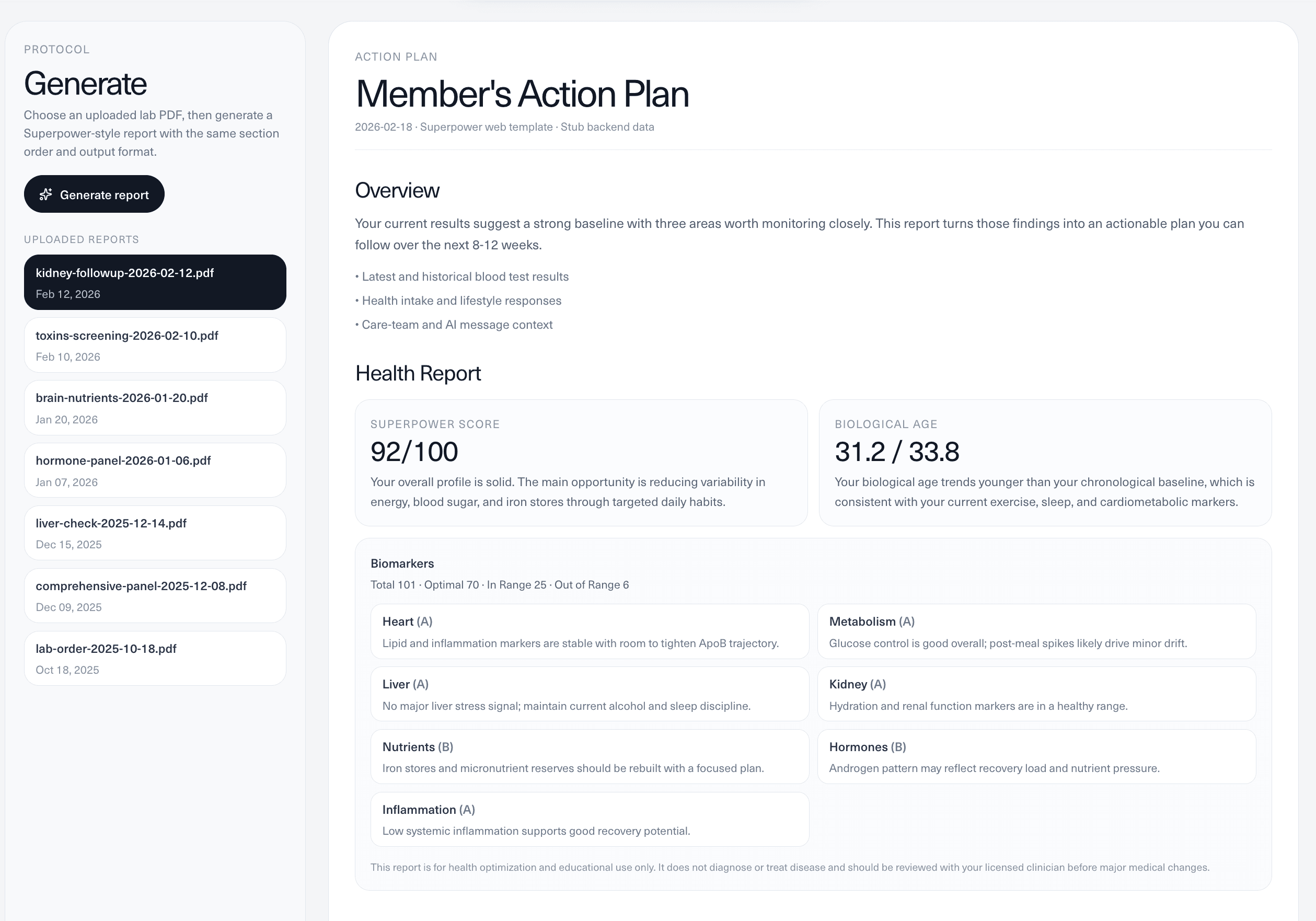Screen dimensions: 1316x921
Task: Open the Metabolism (A) biomarker card
Action: (x=1036, y=631)
